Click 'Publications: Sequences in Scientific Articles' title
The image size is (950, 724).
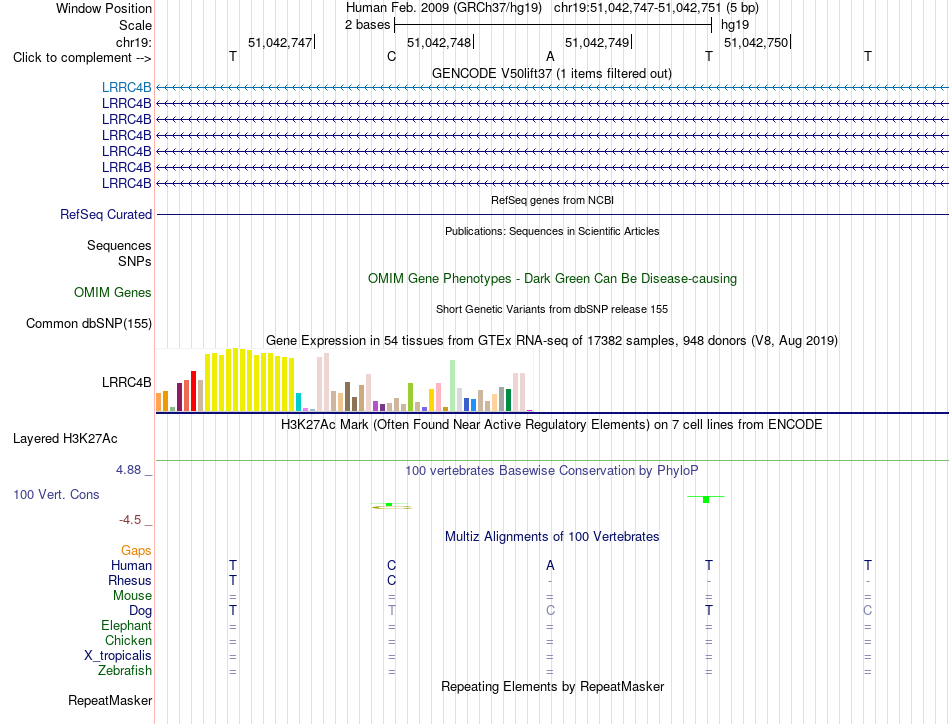(552, 231)
